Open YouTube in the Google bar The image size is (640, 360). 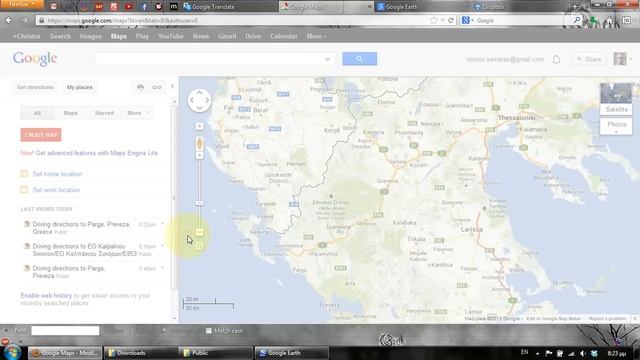tap(171, 36)
